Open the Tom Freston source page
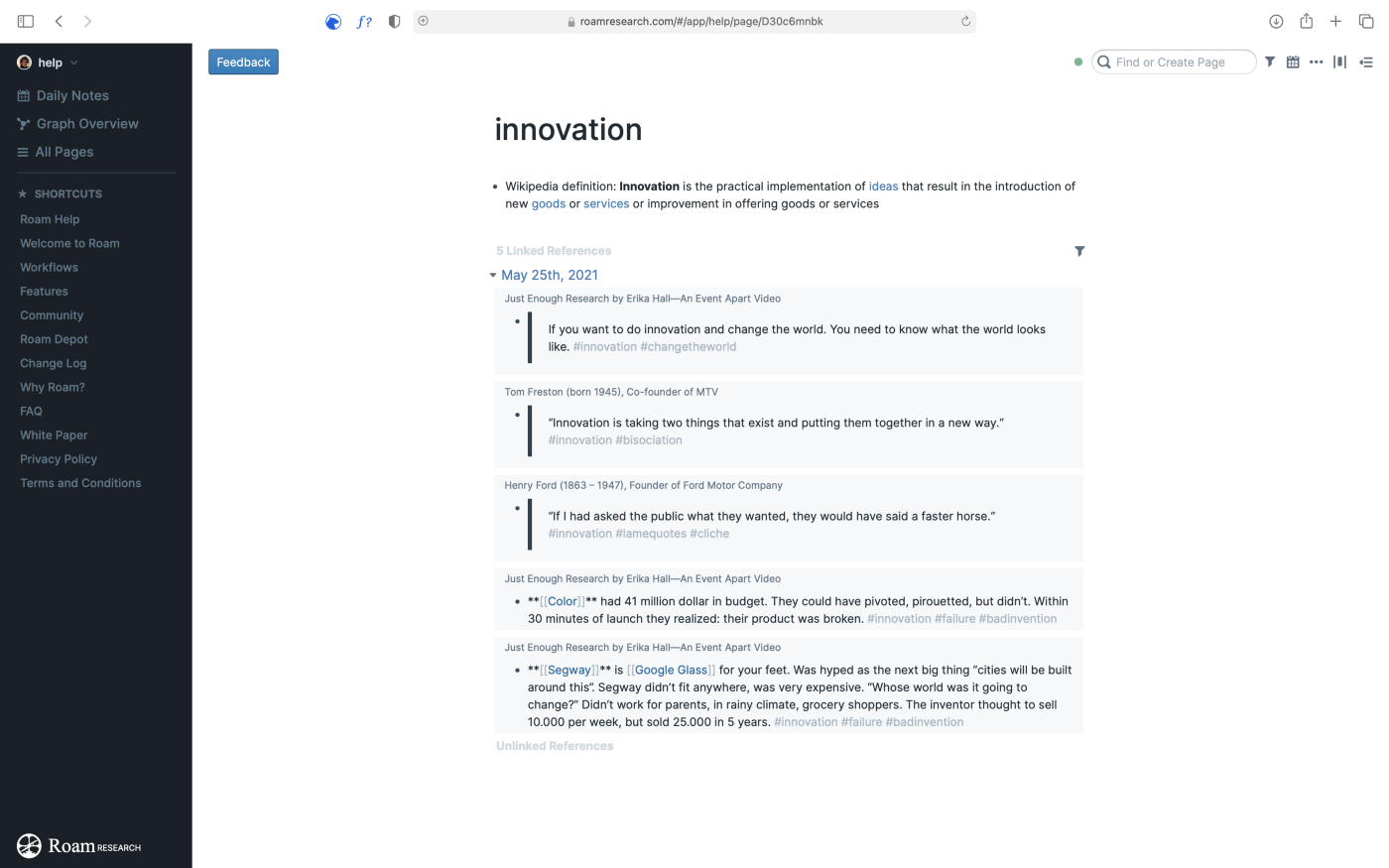 pyautogui.click(x=611, y=392)
